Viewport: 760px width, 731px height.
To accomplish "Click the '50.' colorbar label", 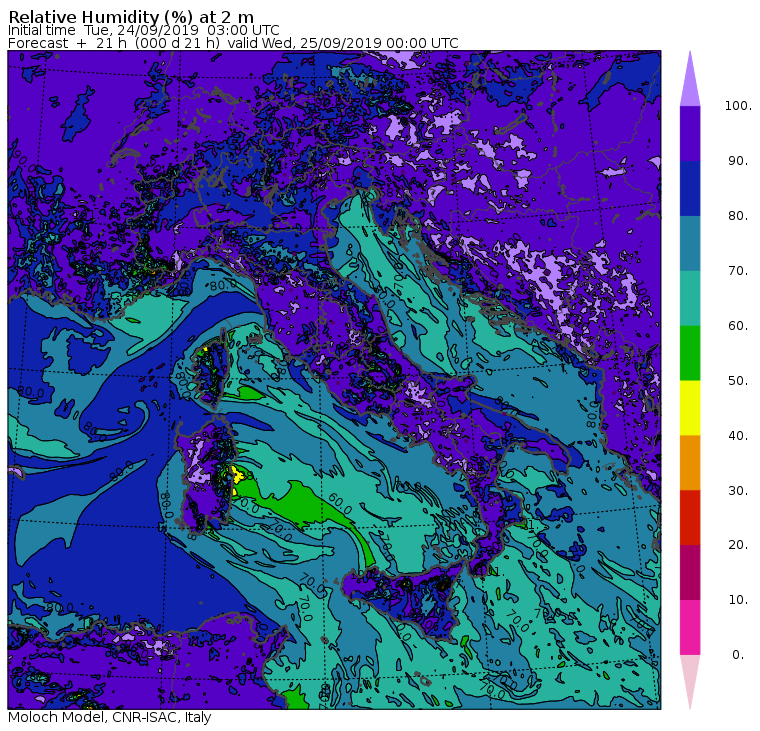I will click(x=738, y=381).
